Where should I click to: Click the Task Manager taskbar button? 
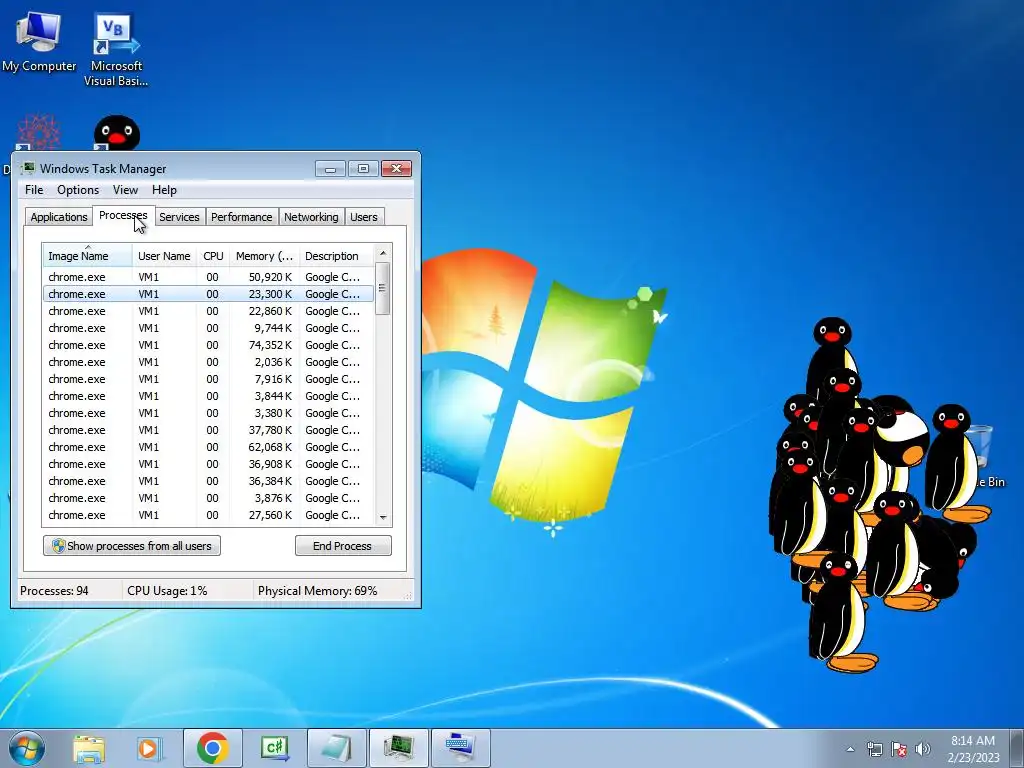click(398, 748)
